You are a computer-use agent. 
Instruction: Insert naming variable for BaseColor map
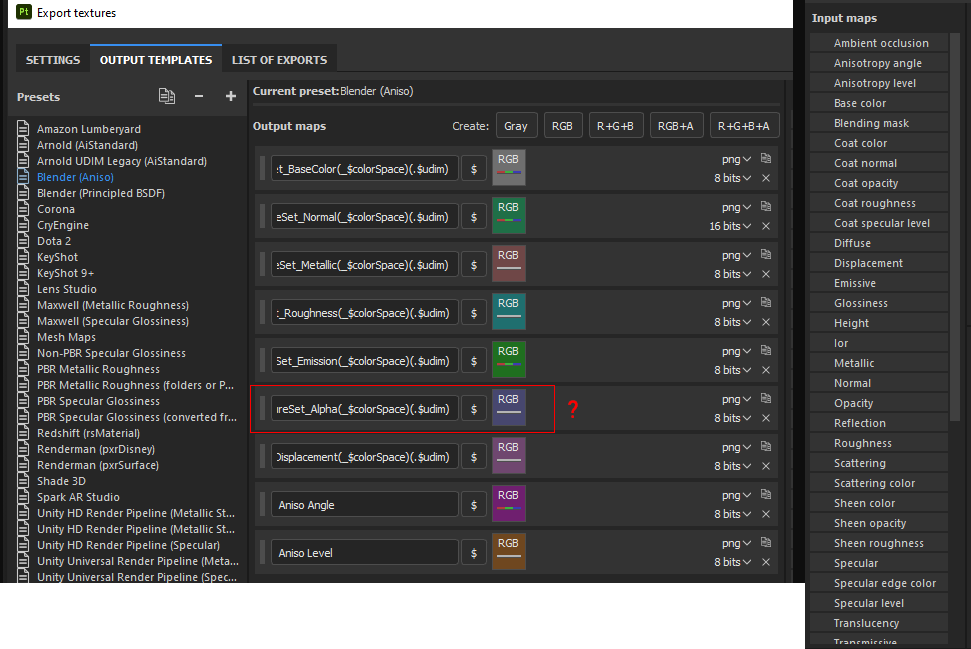474,169
